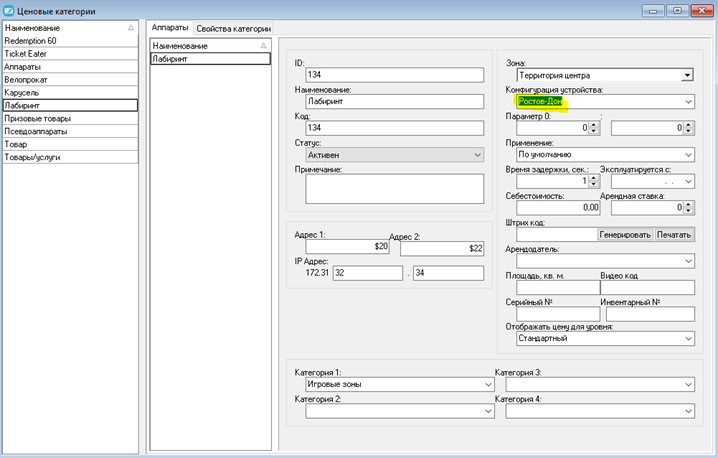Open the Применение dropdown
Screen dimensions: 718x458
coord(688,155)
